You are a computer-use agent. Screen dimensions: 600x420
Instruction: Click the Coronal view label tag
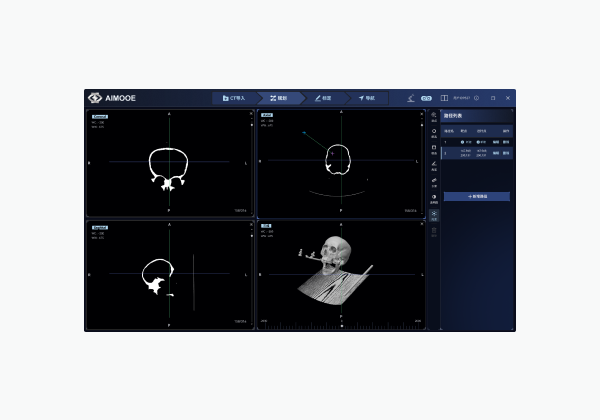pos(100,117)
